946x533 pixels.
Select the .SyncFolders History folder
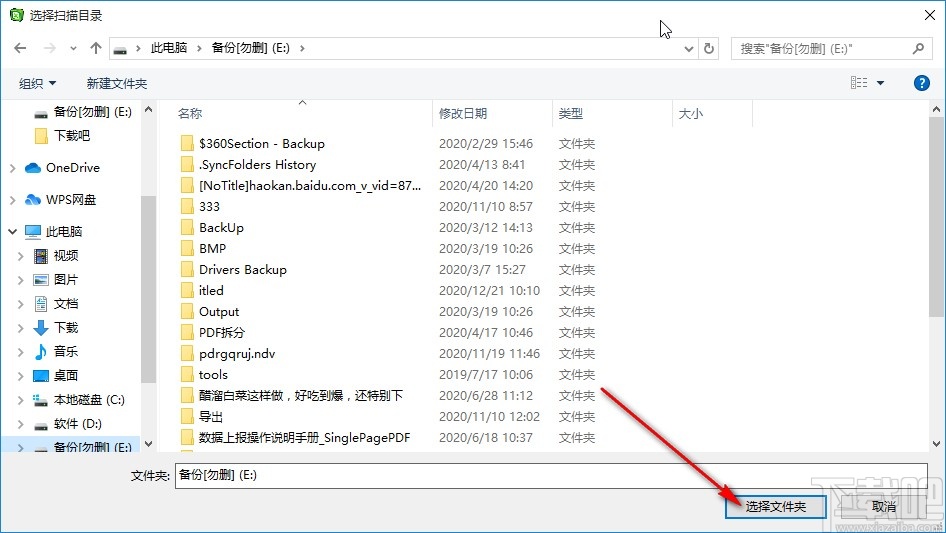tap(258, 165)
